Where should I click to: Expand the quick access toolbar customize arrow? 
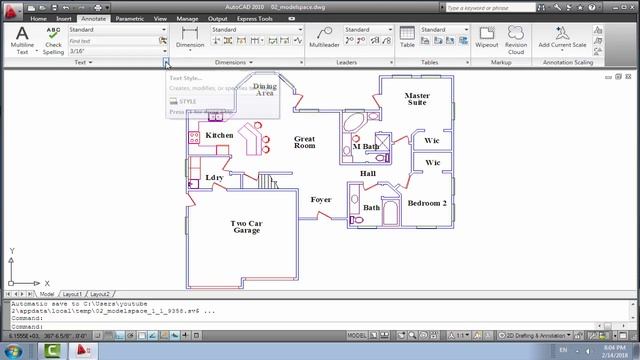click(107, 8)
